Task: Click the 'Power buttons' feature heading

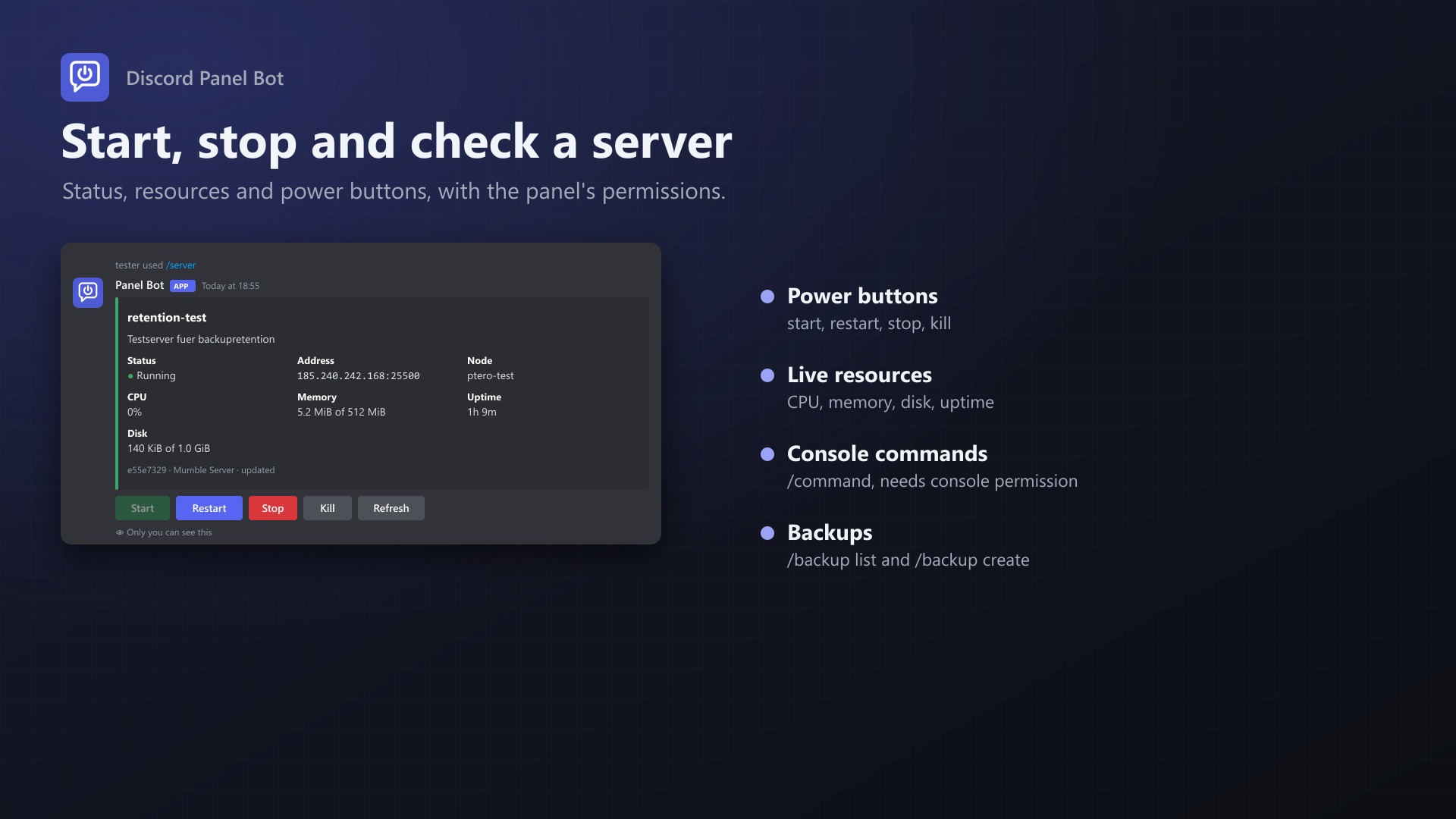Action: click(x=862, y=296)
